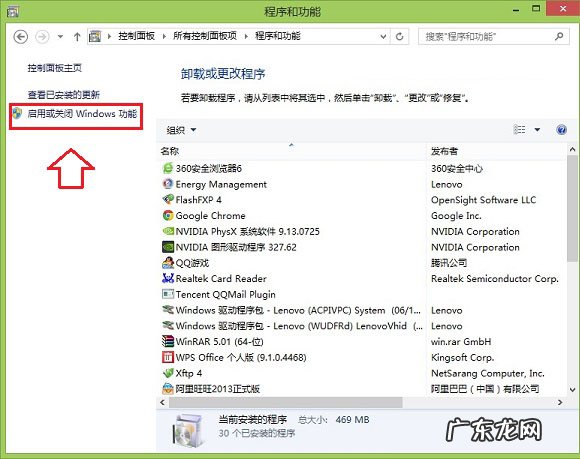Open 启用或关闭 Windows 功能 link

pos(82,114)
